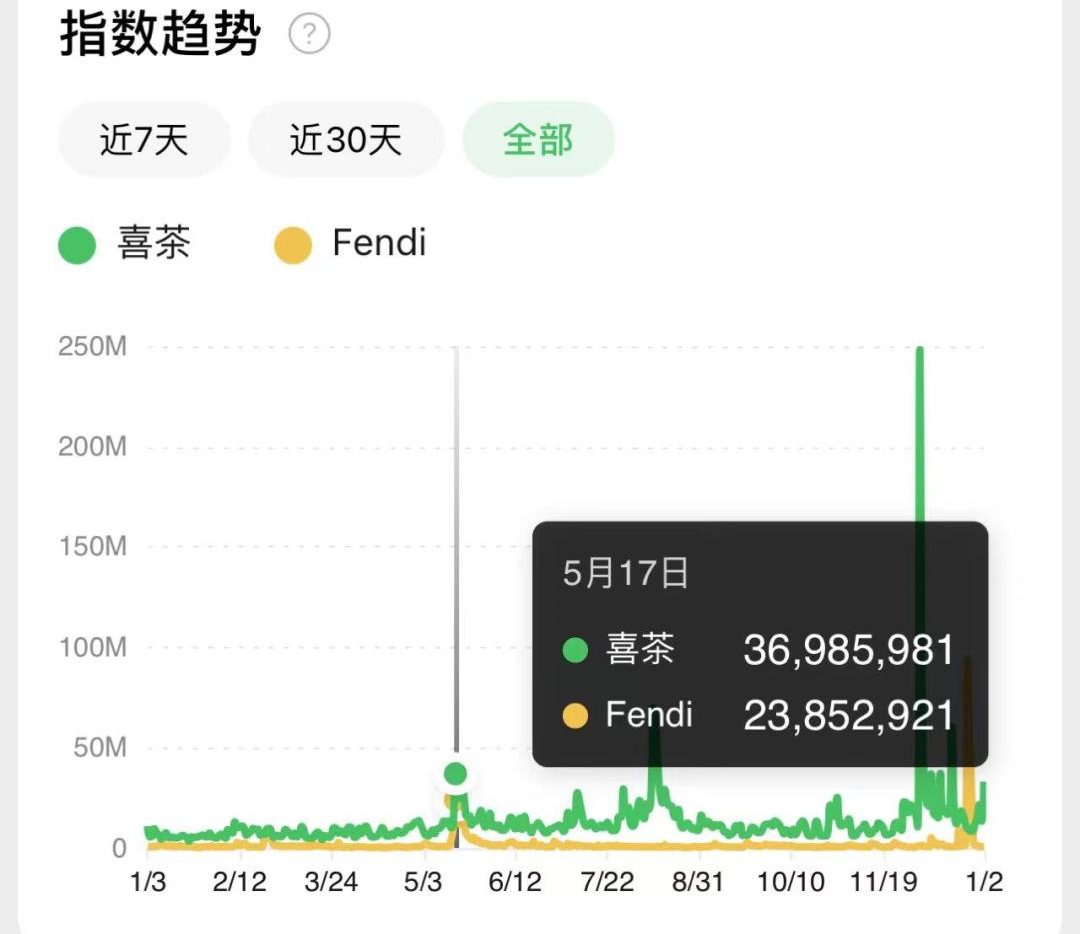Open the help question mark icon
The height and width of the screenshot is (934, 1080).
click(x=309, y=34)
